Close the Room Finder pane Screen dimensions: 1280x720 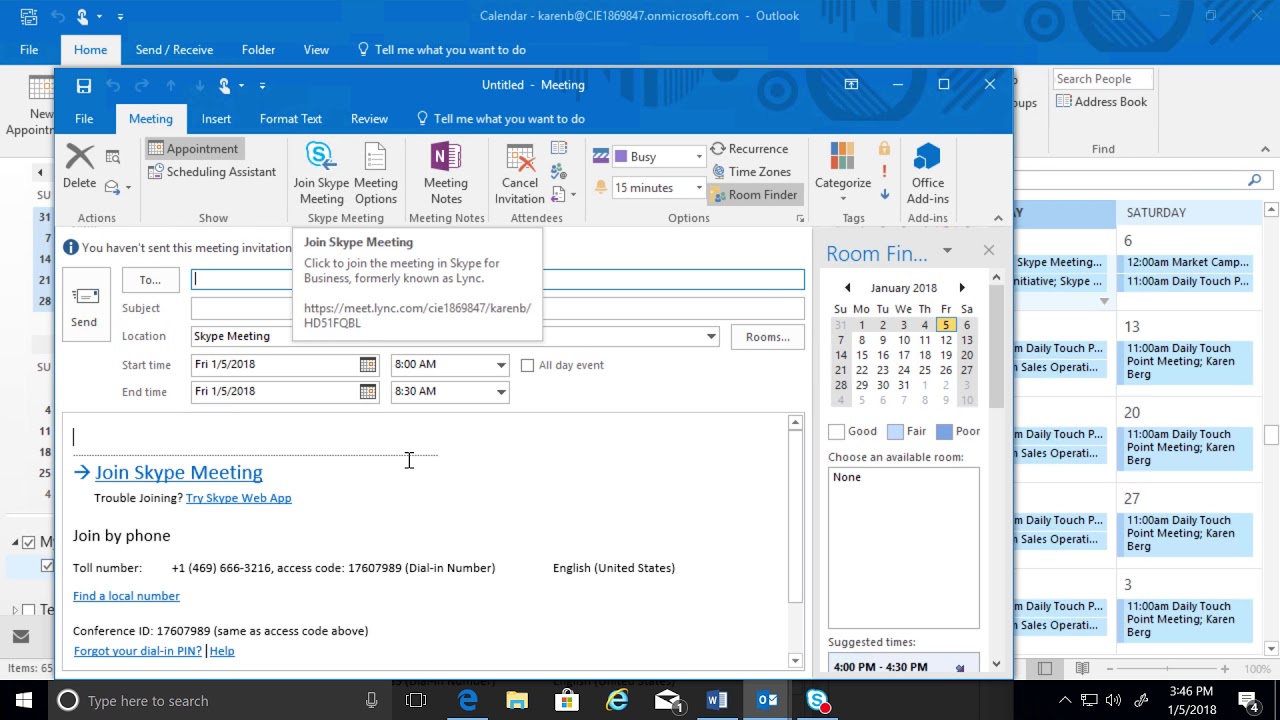tap(989, 251)
